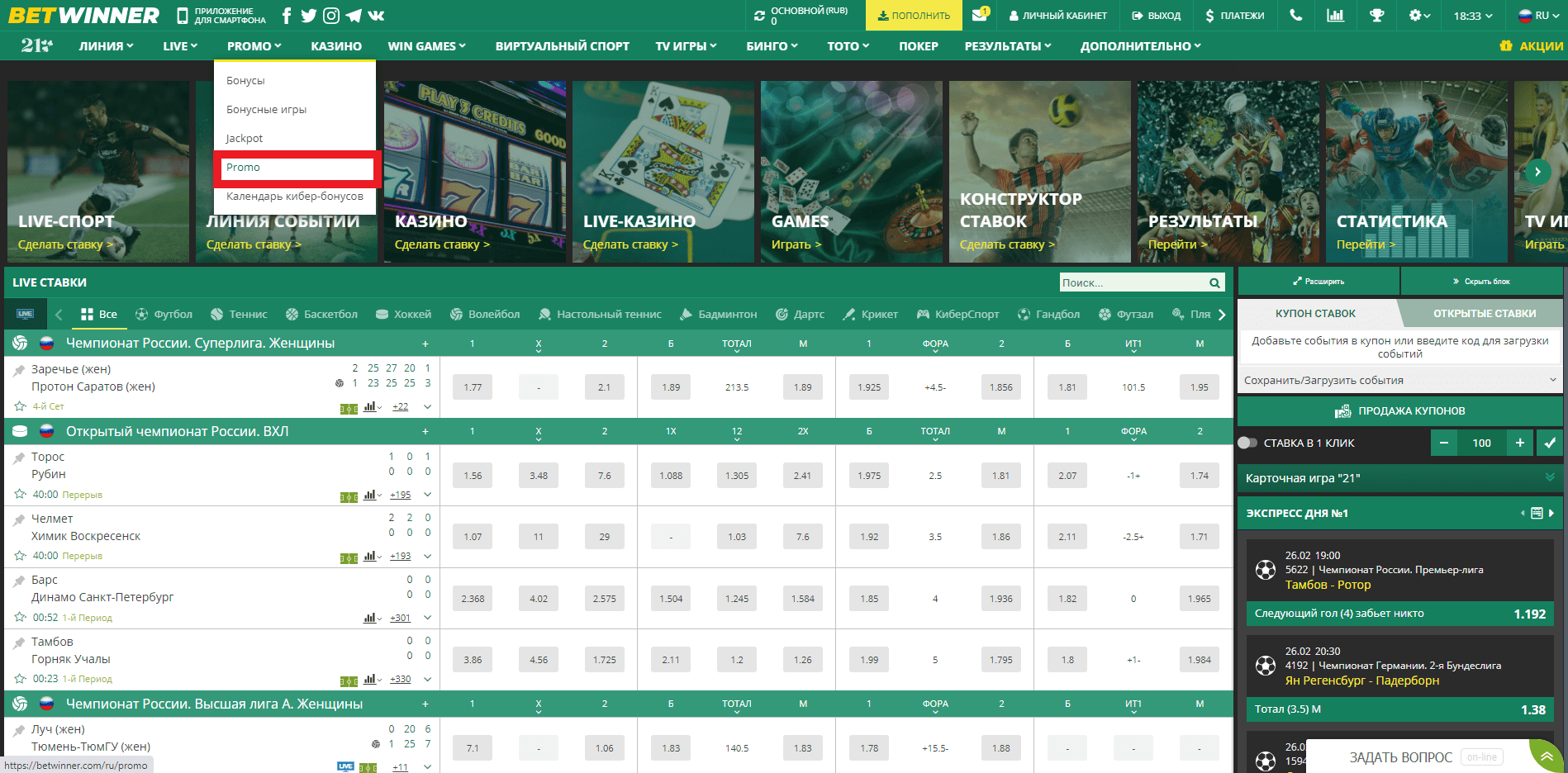Click the phone callback icon
This screenshot has width=1568, height=773.
click(1295, 16)
